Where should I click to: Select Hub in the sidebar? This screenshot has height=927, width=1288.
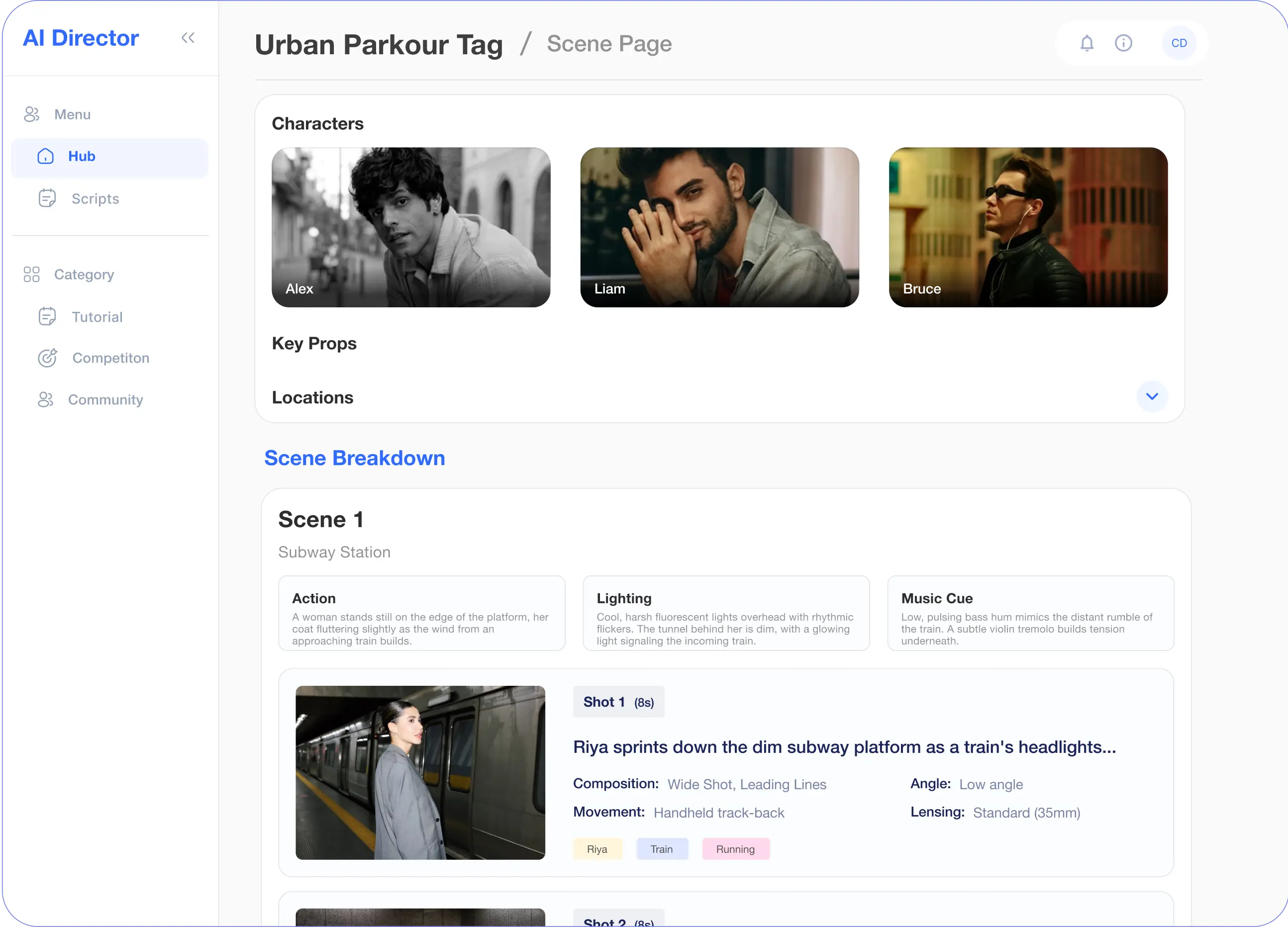point(109,157)
